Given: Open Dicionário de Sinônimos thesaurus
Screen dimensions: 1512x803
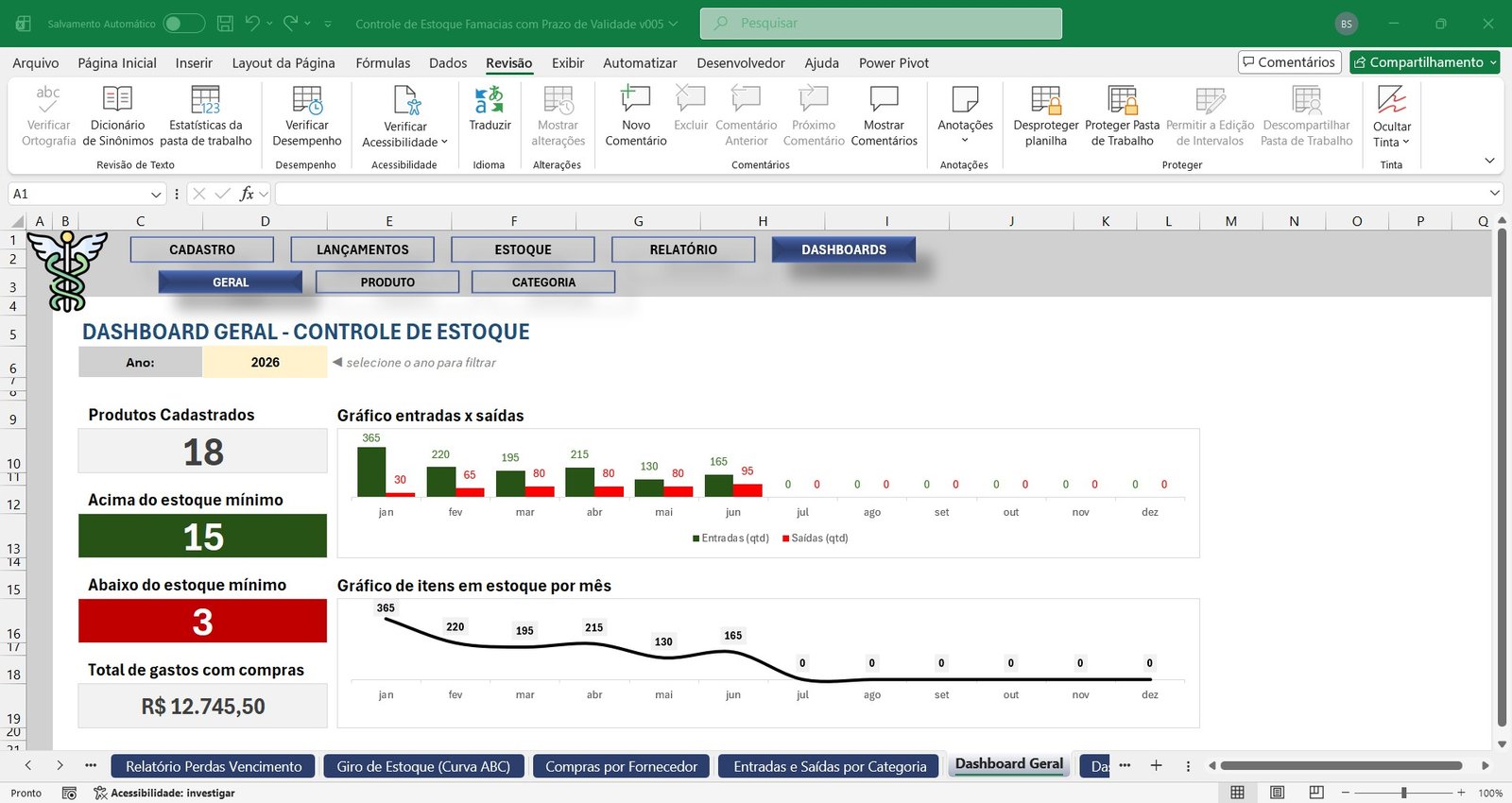Looking at the screenshot, I should 117,115.
